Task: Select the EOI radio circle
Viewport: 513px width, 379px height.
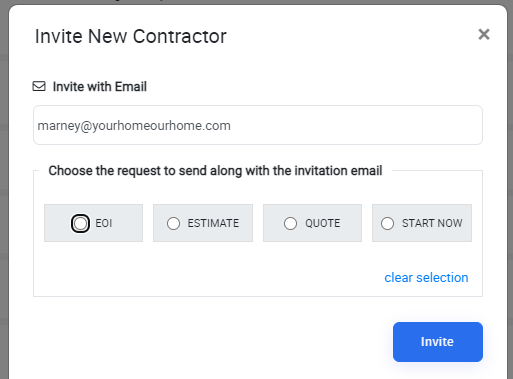Action: (80, 223)
